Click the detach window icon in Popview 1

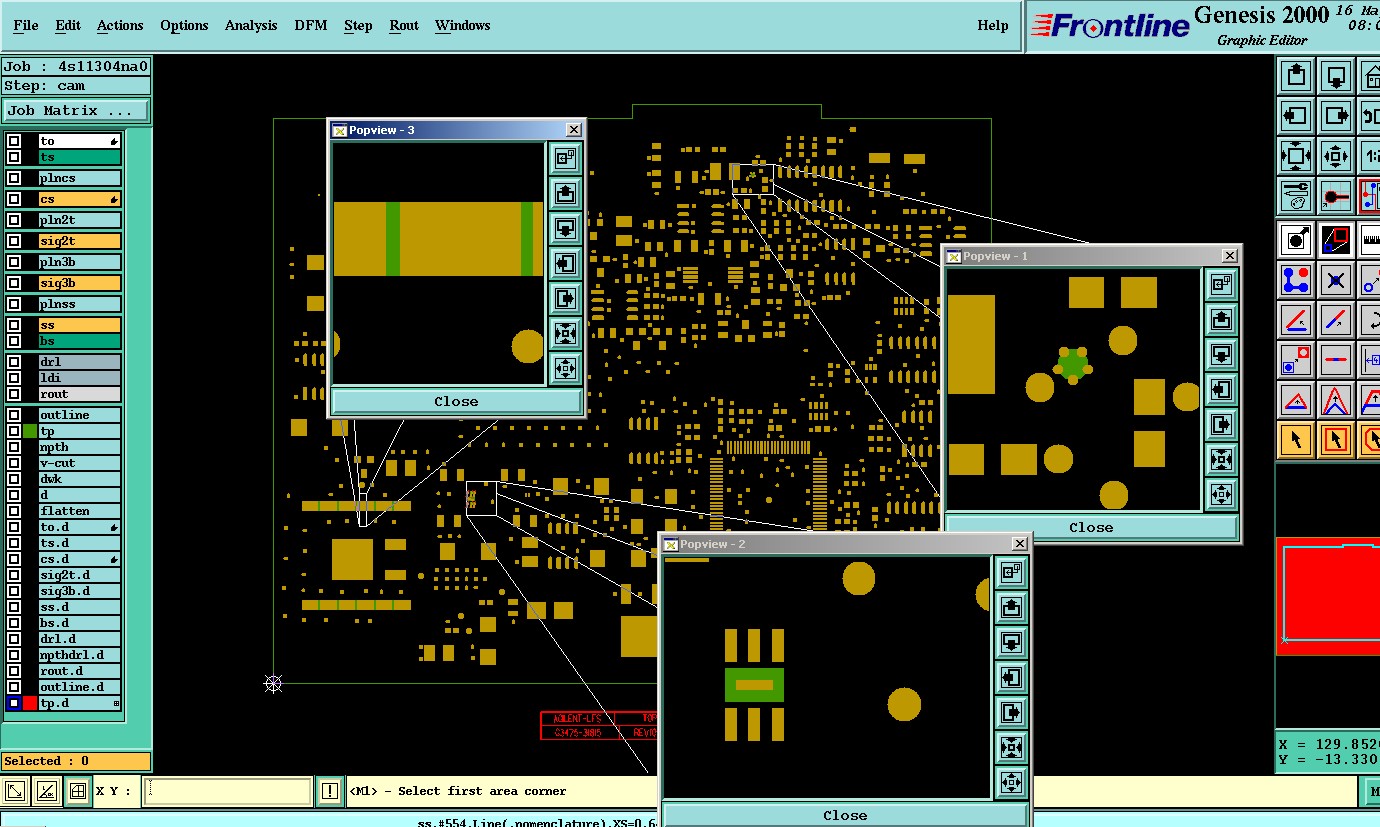(x=1221, y=284)
